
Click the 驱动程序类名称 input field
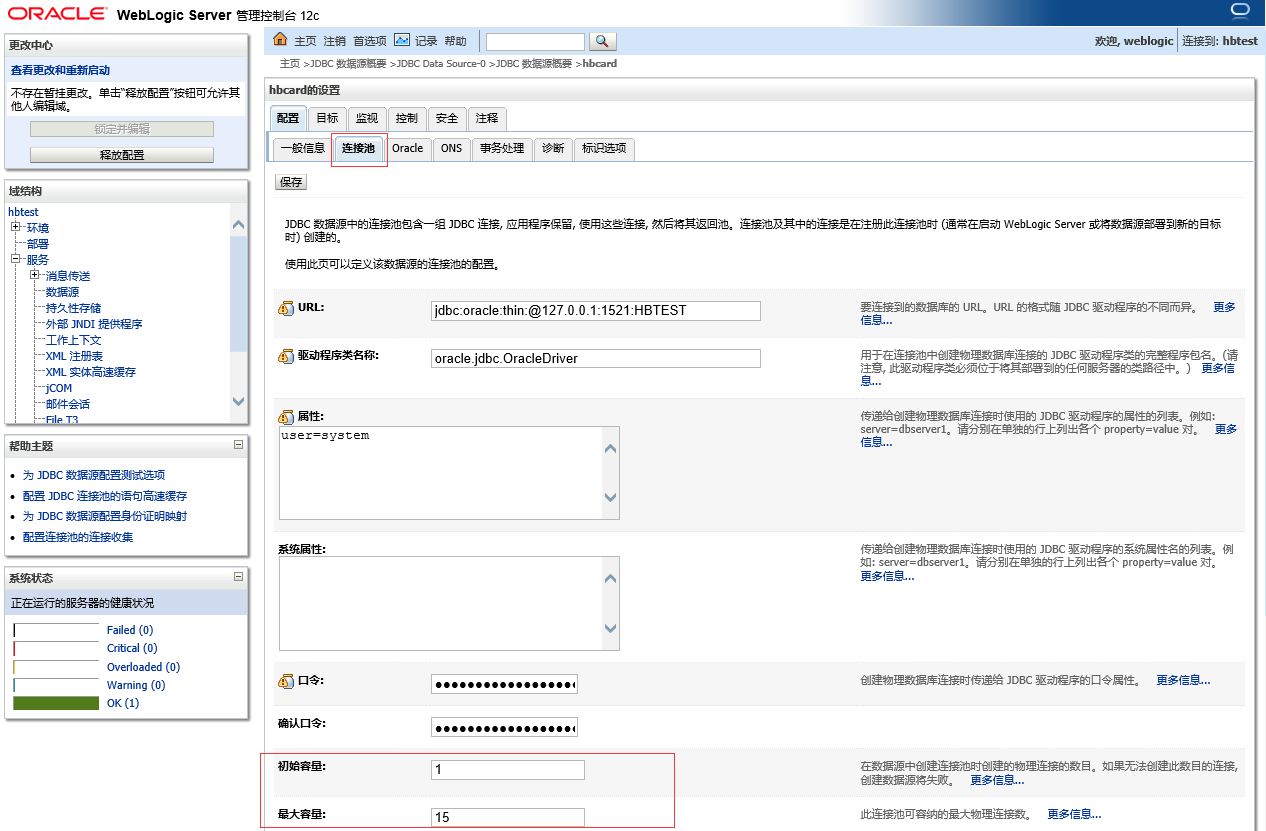coord(596,358)
